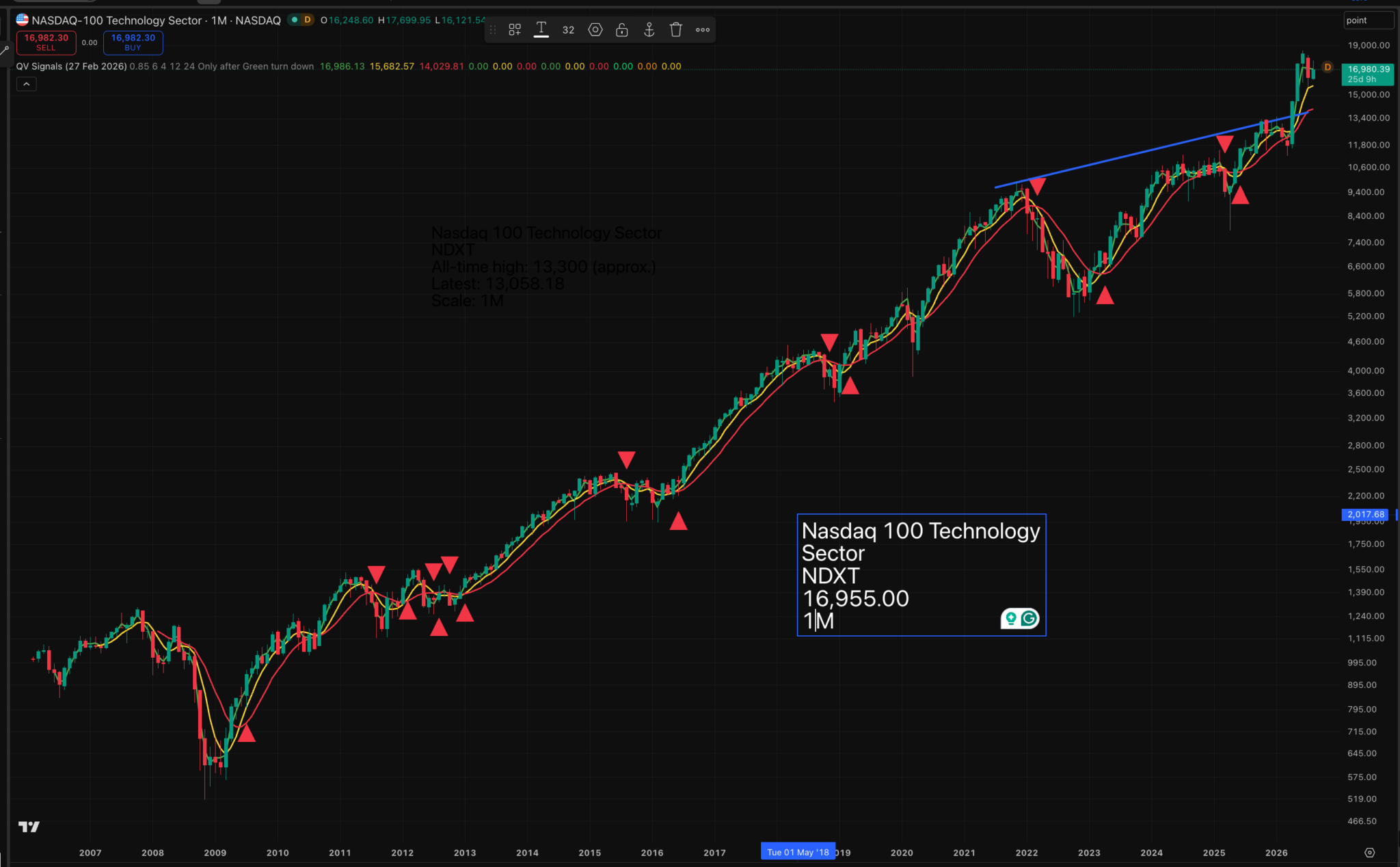Click the 2020 label on the time axis
This screenshot has height=867, width=1400.
pos(902,853)
